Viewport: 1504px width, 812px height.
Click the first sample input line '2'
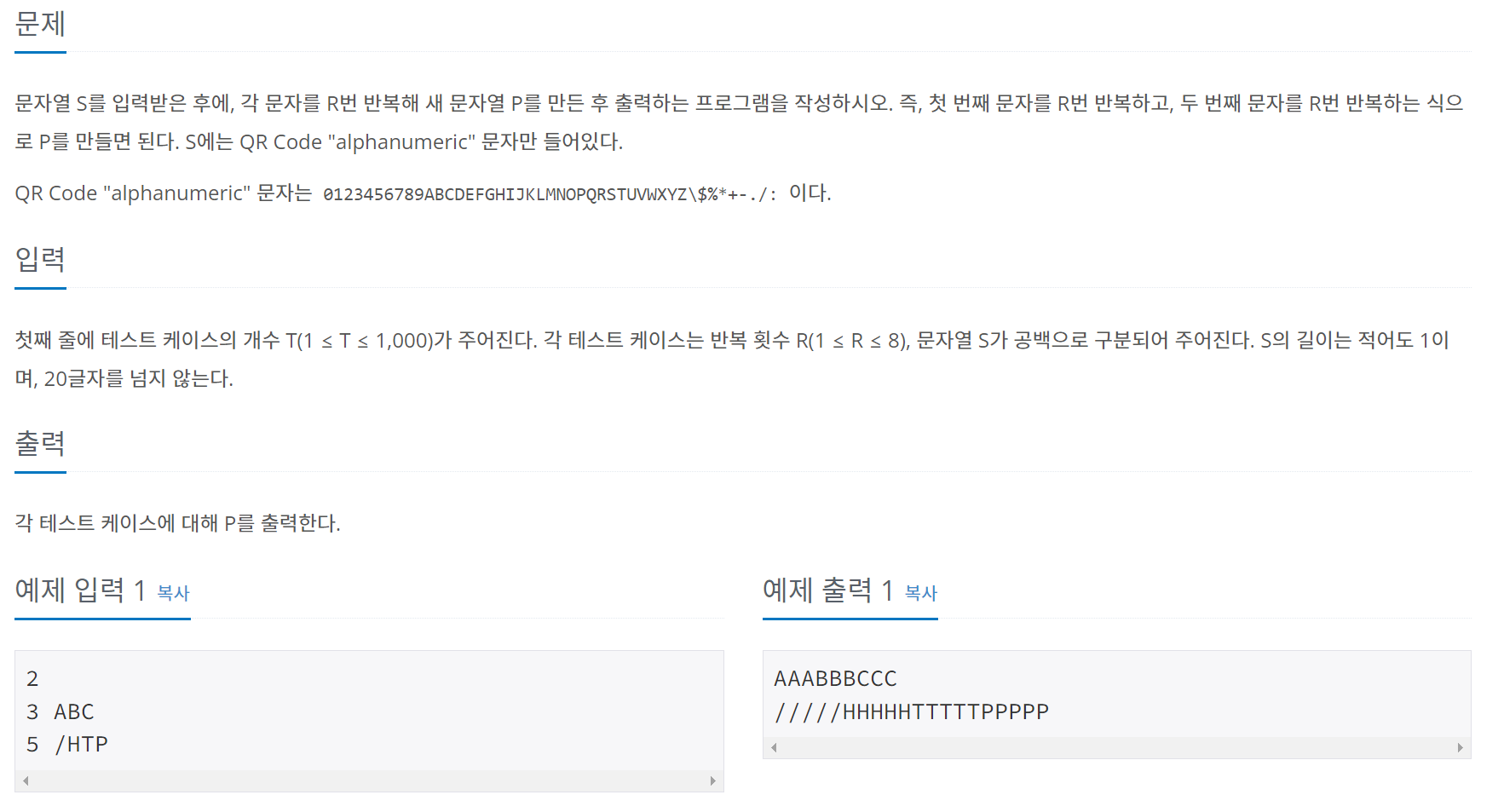[32, 678]
